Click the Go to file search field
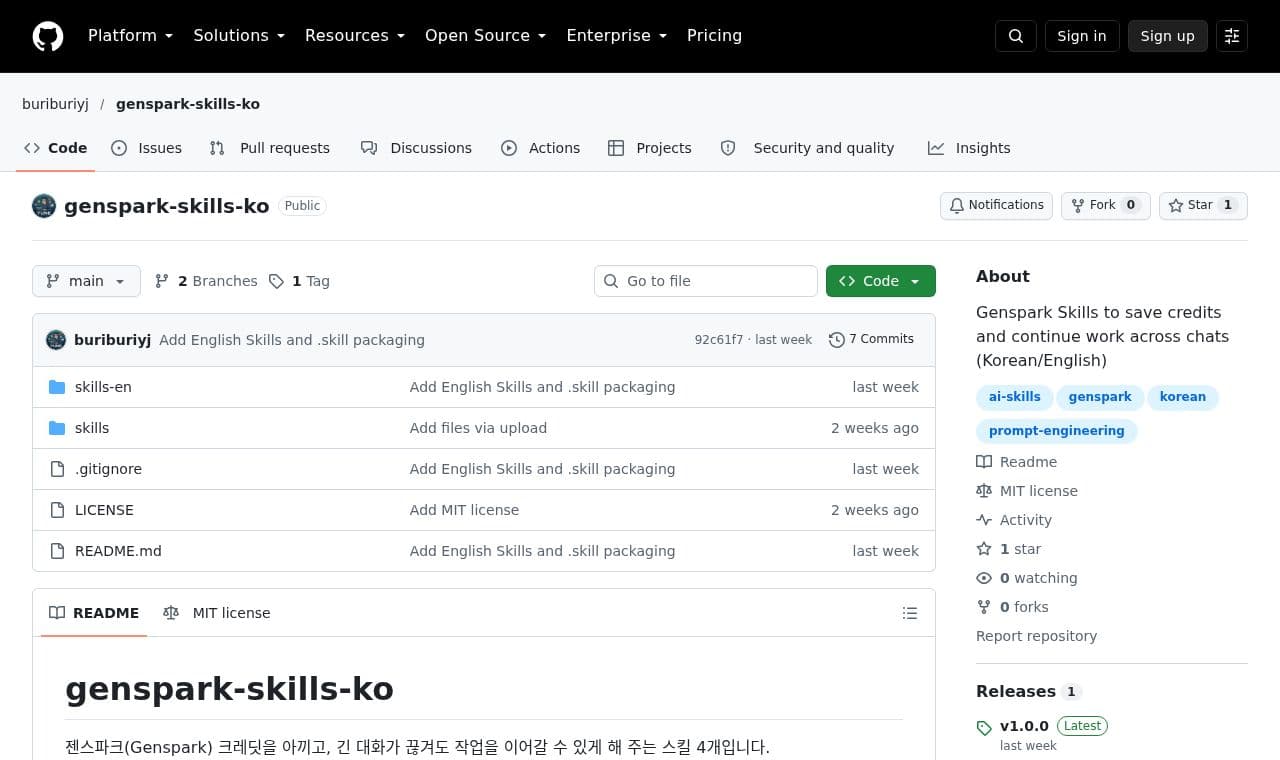Viewport: 1280px width, 760px height. (706, 281)
